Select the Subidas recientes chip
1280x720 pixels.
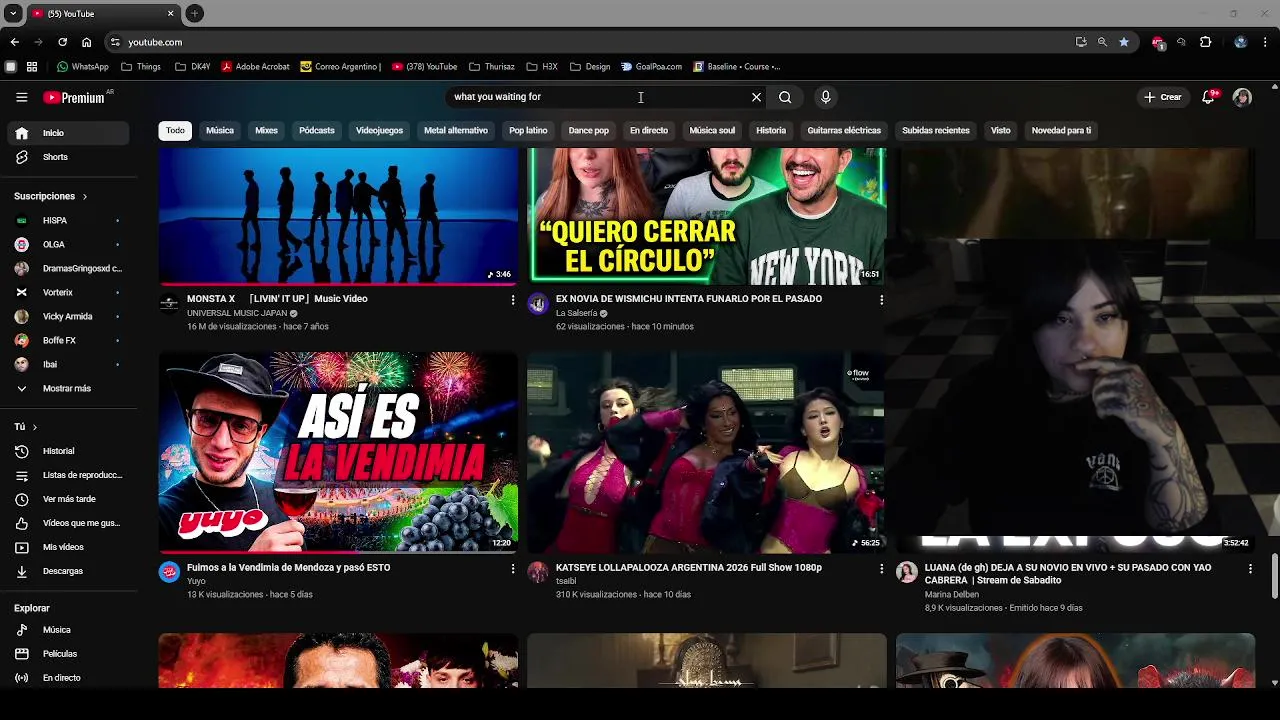(936, 131)
